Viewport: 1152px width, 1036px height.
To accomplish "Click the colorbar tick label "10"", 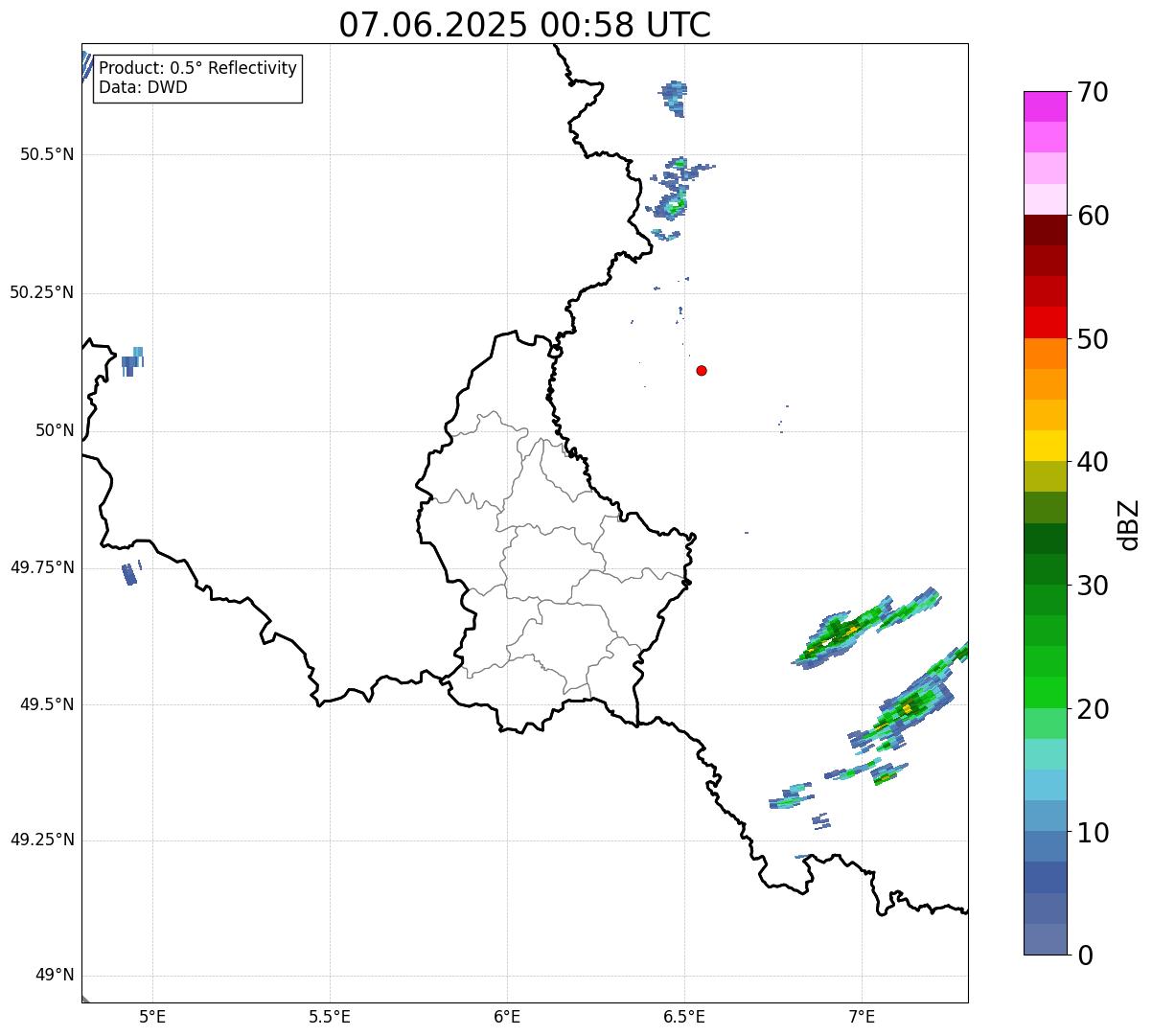I will (1092, 833).
